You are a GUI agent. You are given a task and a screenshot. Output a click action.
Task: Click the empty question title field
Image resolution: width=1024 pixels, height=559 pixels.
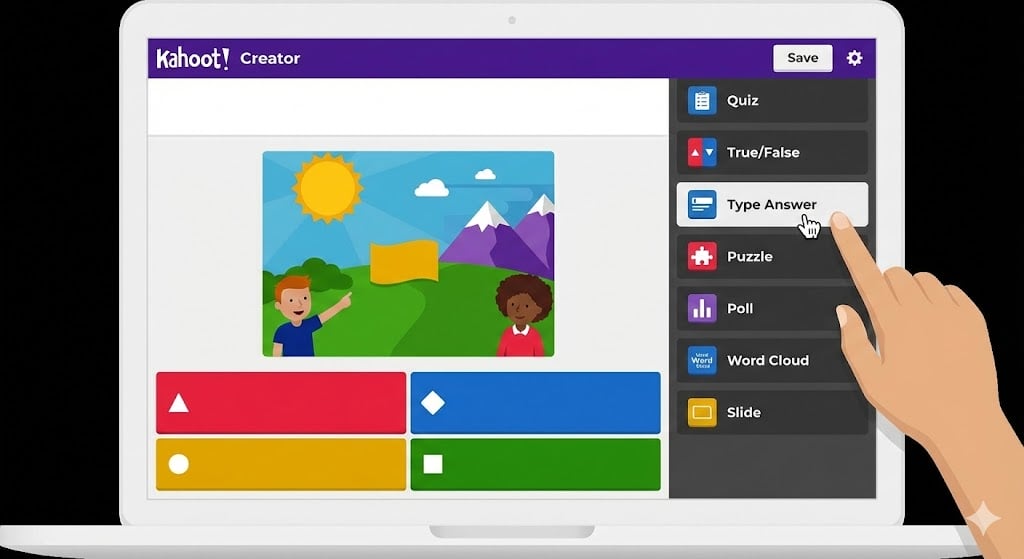point(408,107)
